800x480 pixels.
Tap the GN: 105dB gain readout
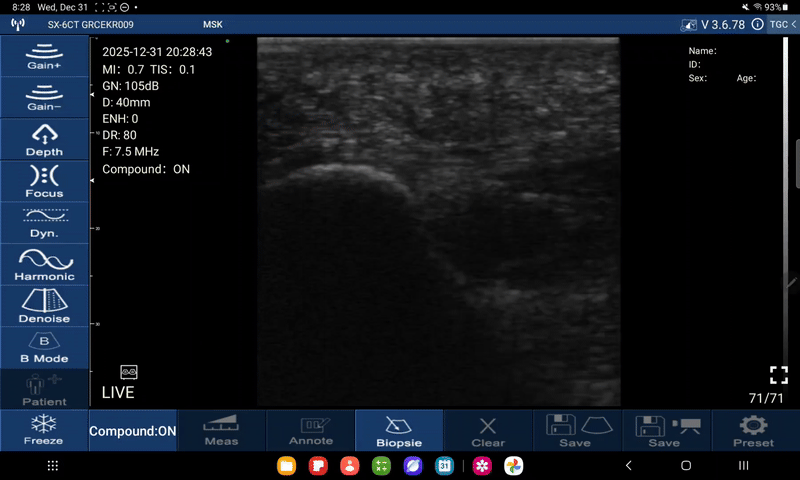[131, 86]
